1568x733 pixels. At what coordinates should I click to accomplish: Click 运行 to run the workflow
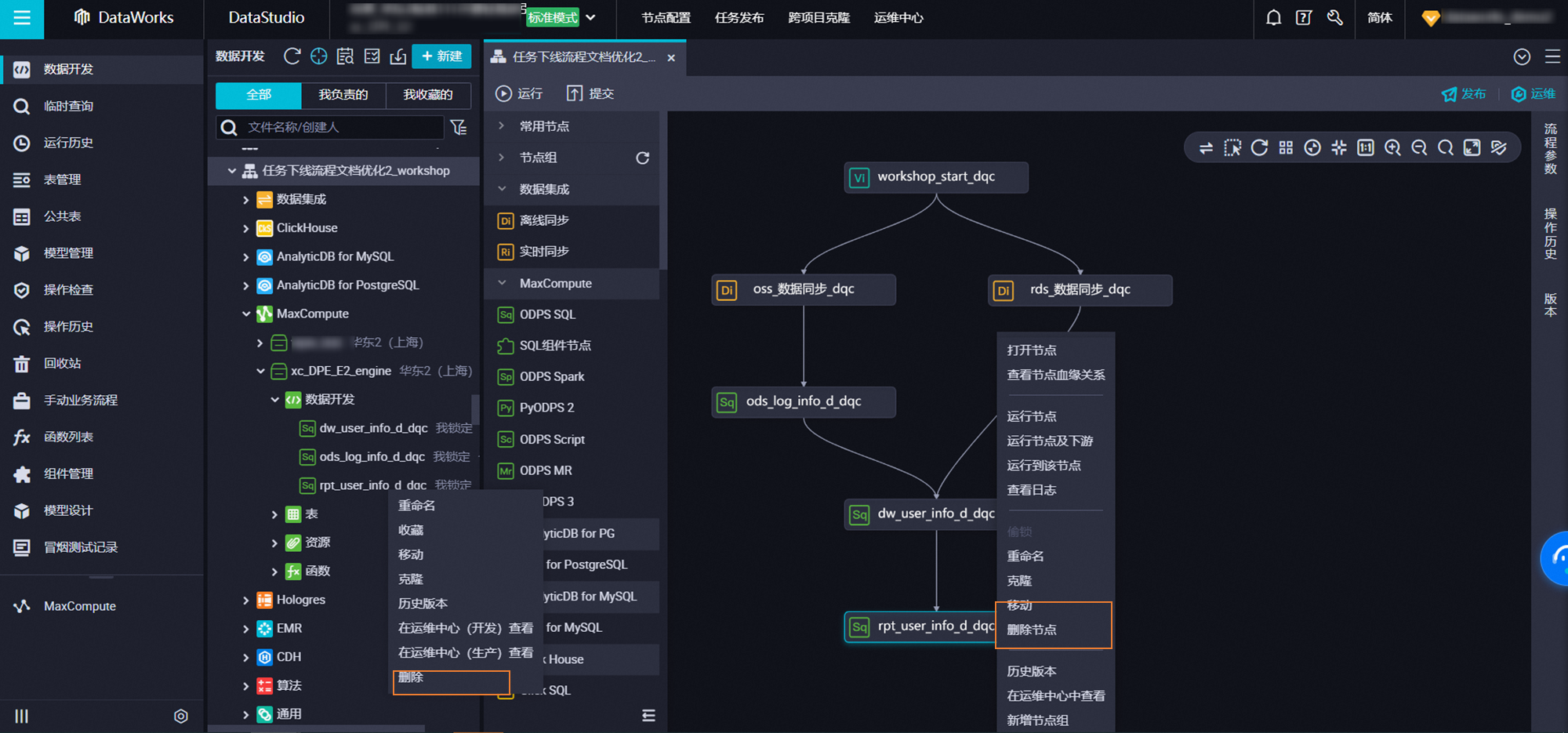[x=519, y=93]
